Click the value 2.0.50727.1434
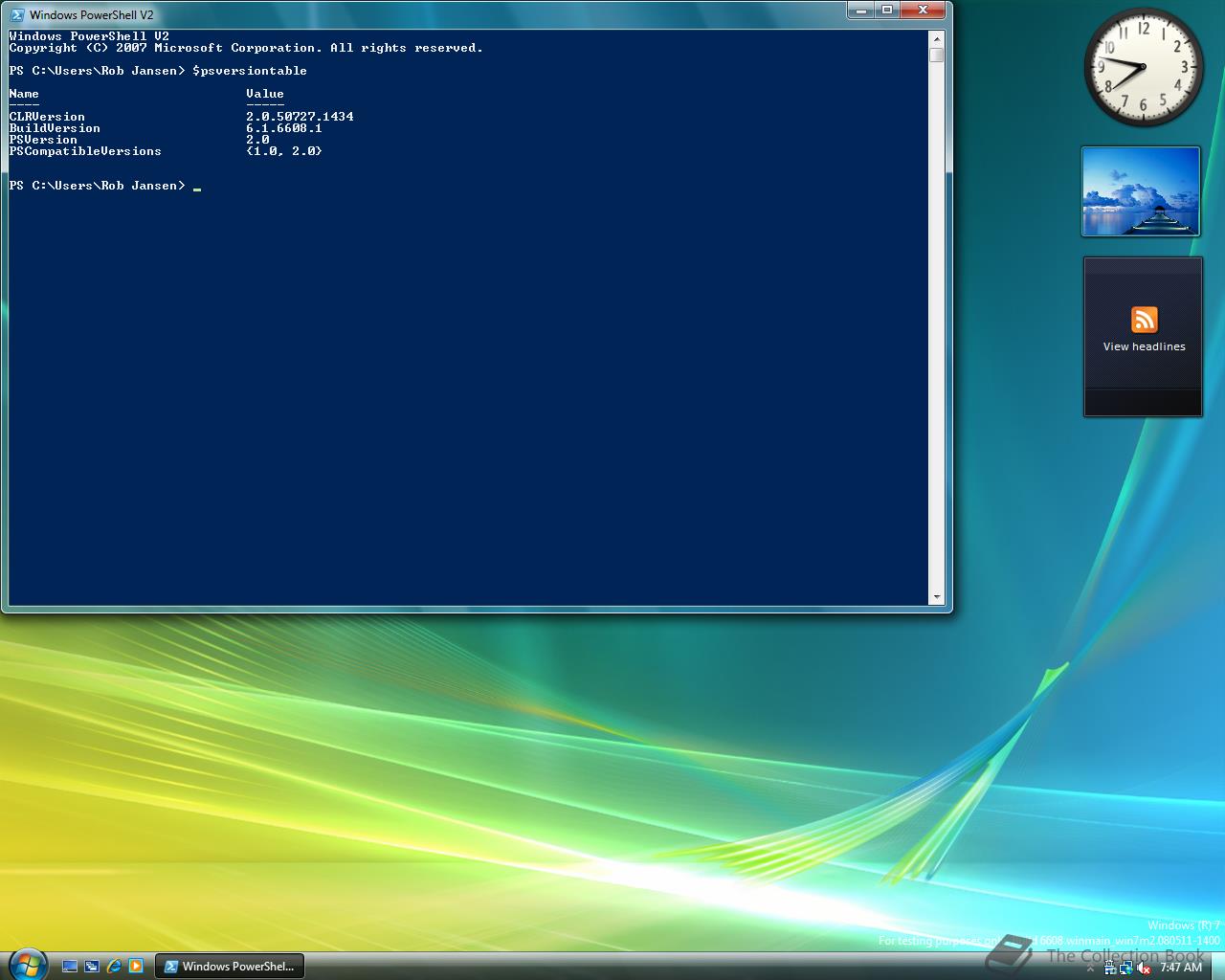 coord(300,117)
